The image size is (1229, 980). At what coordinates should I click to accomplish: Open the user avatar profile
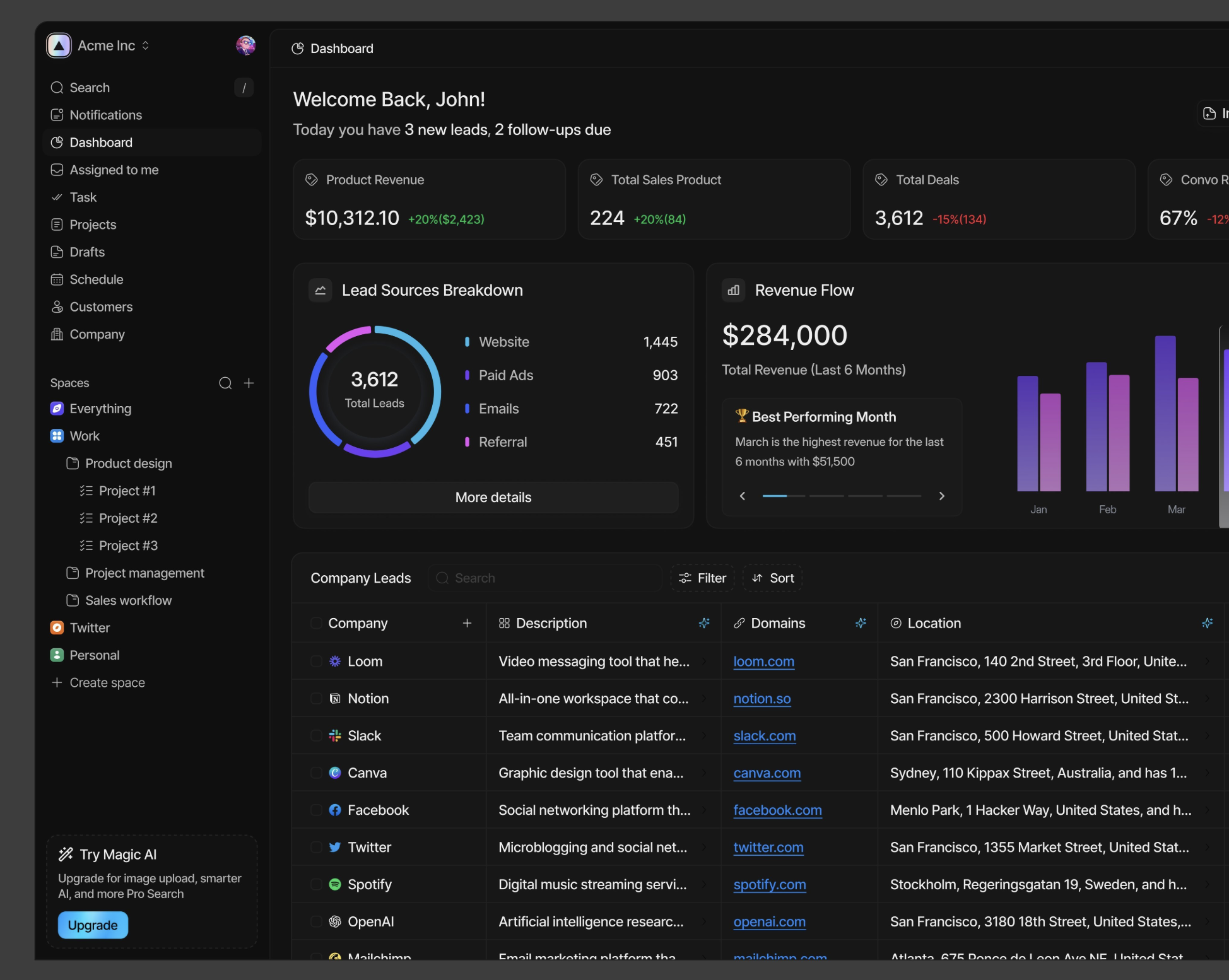point(245,45)
